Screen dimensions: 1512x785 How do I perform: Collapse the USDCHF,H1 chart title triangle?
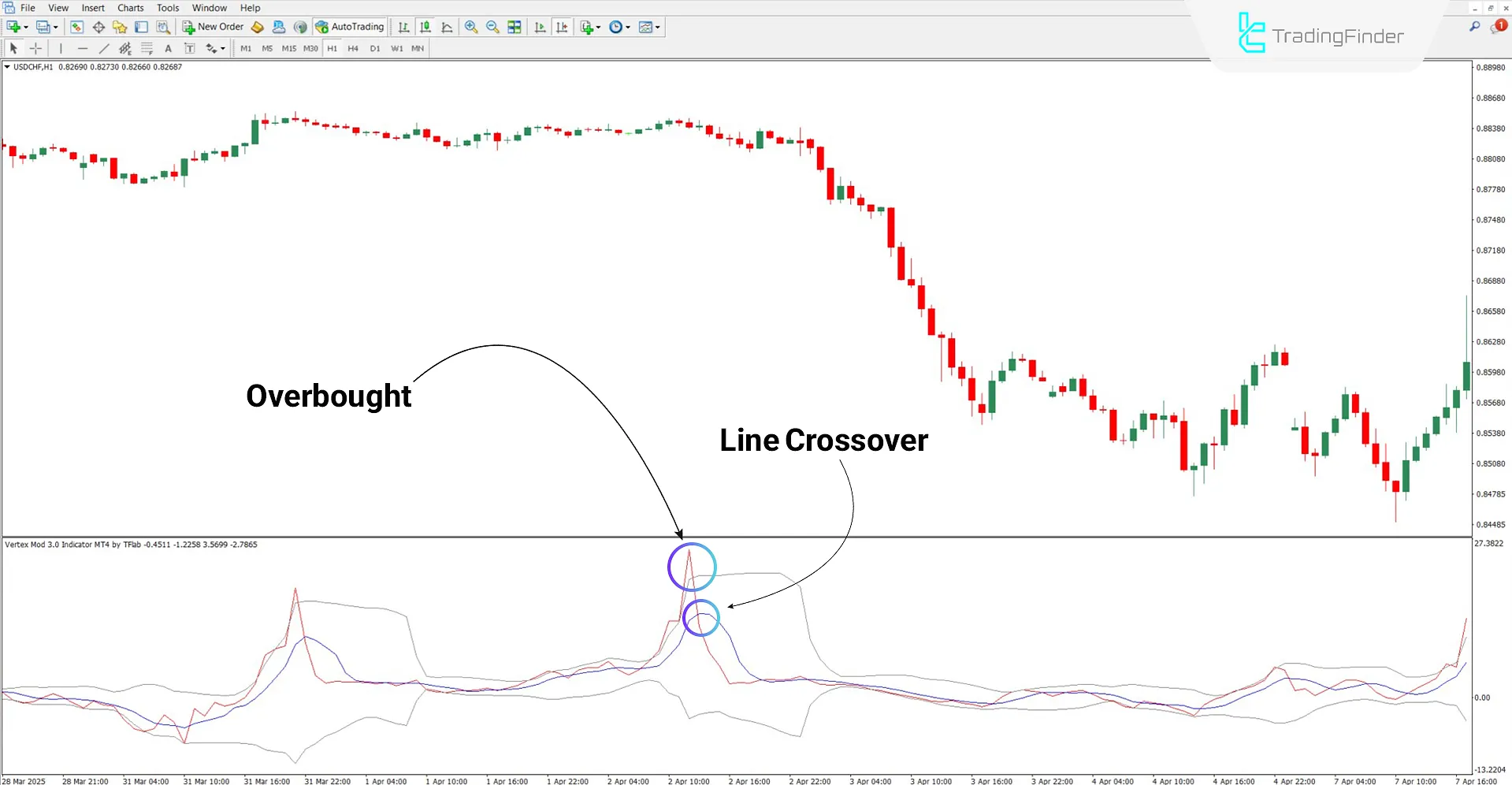[x=6, y=67]
